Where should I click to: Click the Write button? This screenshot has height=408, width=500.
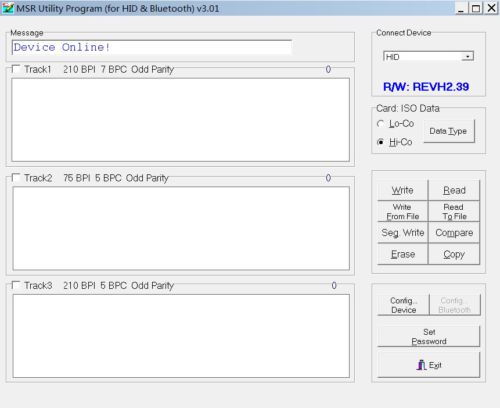pyautogui.click(x=403, y=190)
